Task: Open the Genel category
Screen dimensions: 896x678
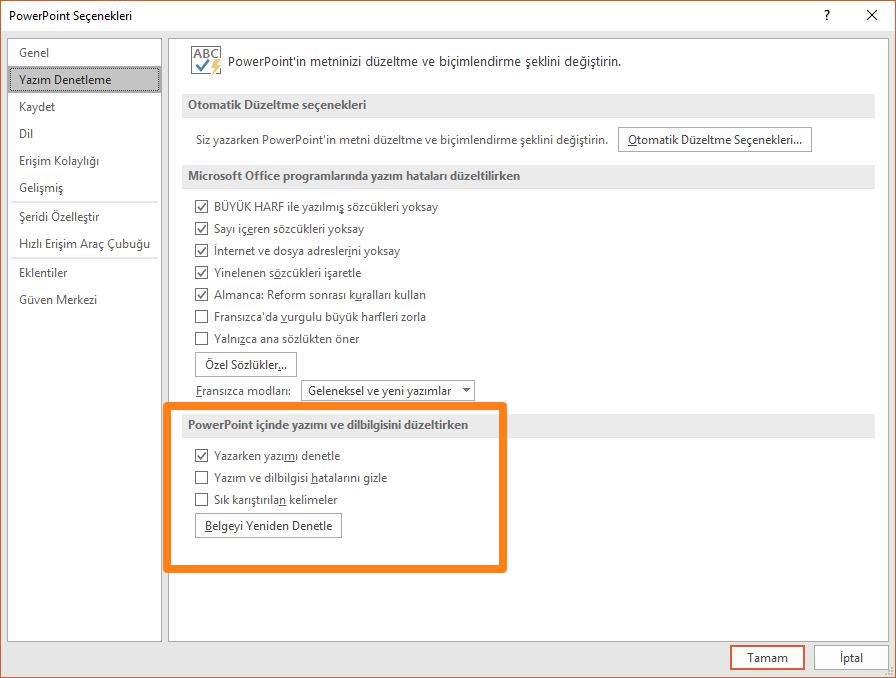Action: [85, 53]
